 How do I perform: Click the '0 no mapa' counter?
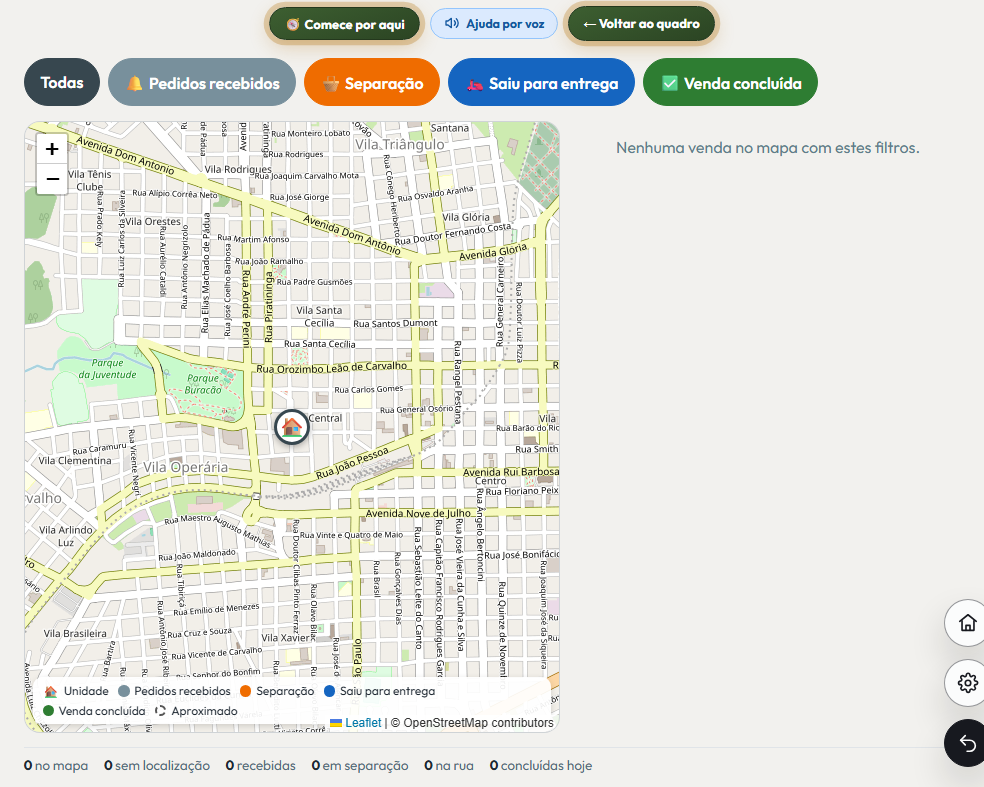click(56, 766)
